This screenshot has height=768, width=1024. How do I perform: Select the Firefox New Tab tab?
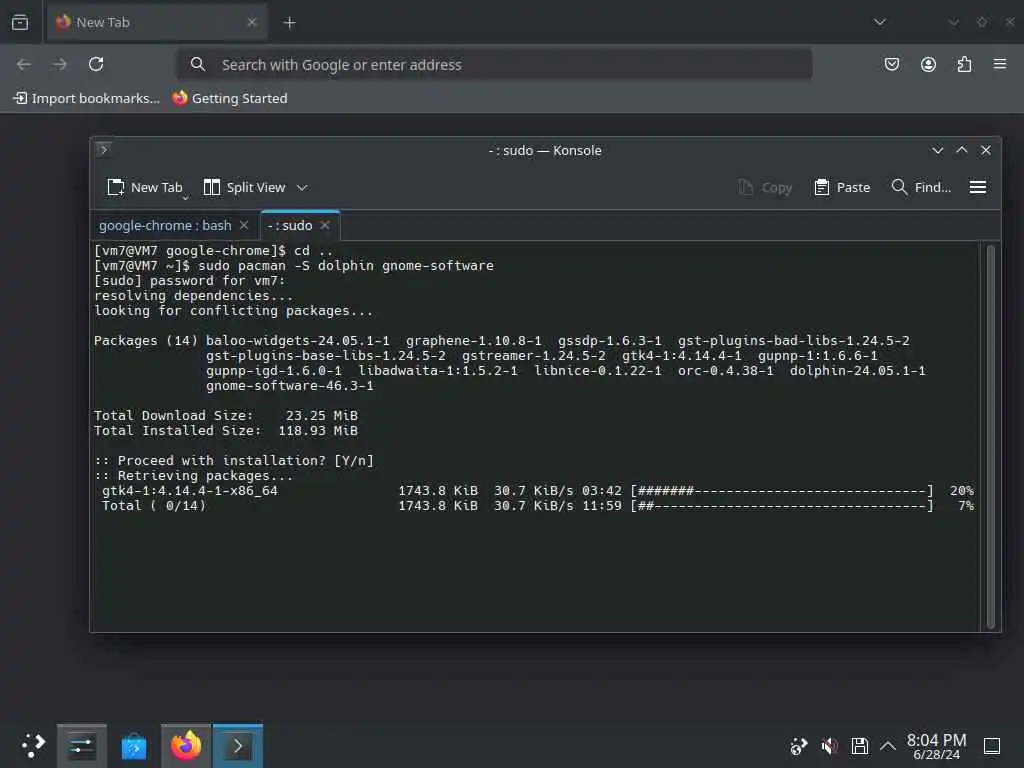[157, 22]
